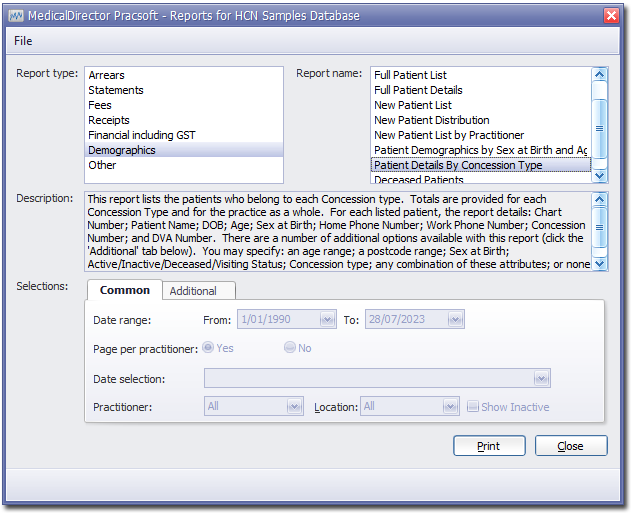Switch to the Additional tab
Screen dimensions: 632x514
point(193,291)
